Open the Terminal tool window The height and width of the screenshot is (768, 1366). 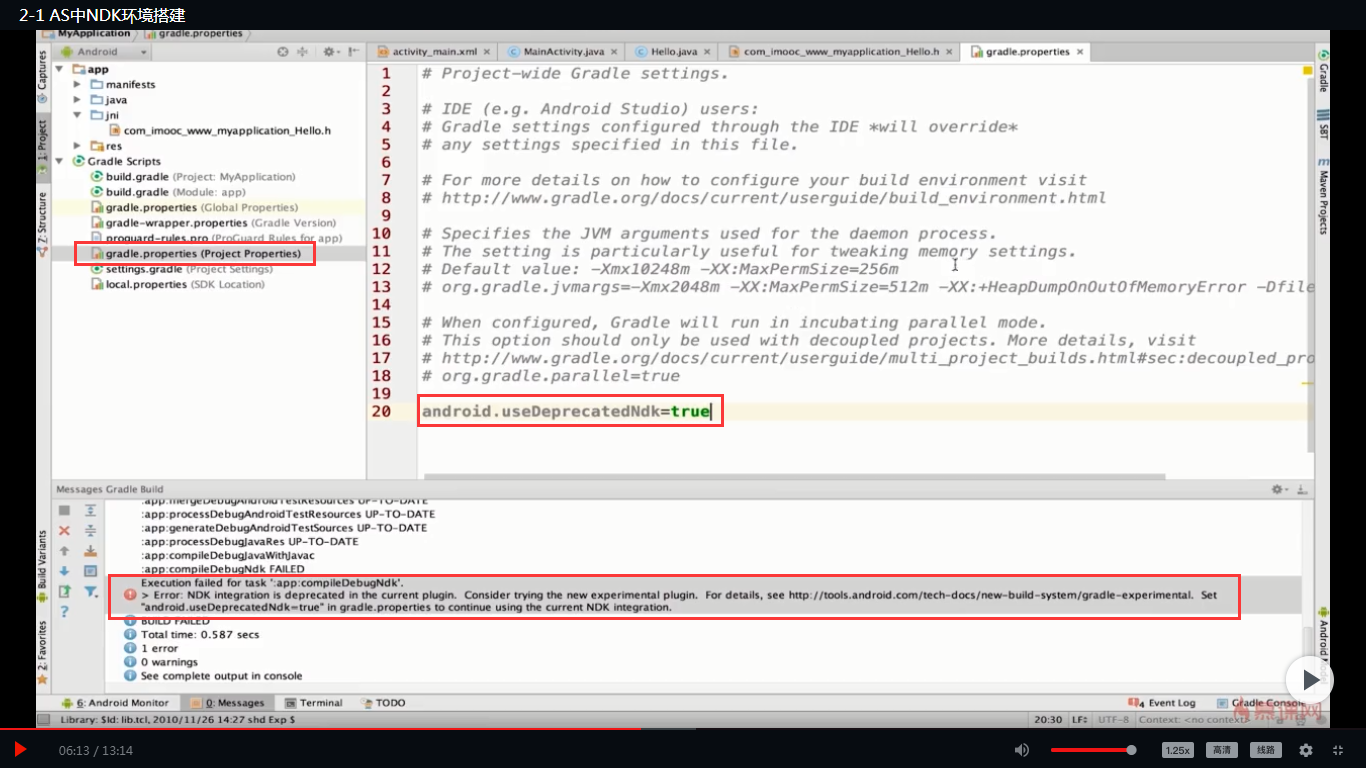point(313,703)
